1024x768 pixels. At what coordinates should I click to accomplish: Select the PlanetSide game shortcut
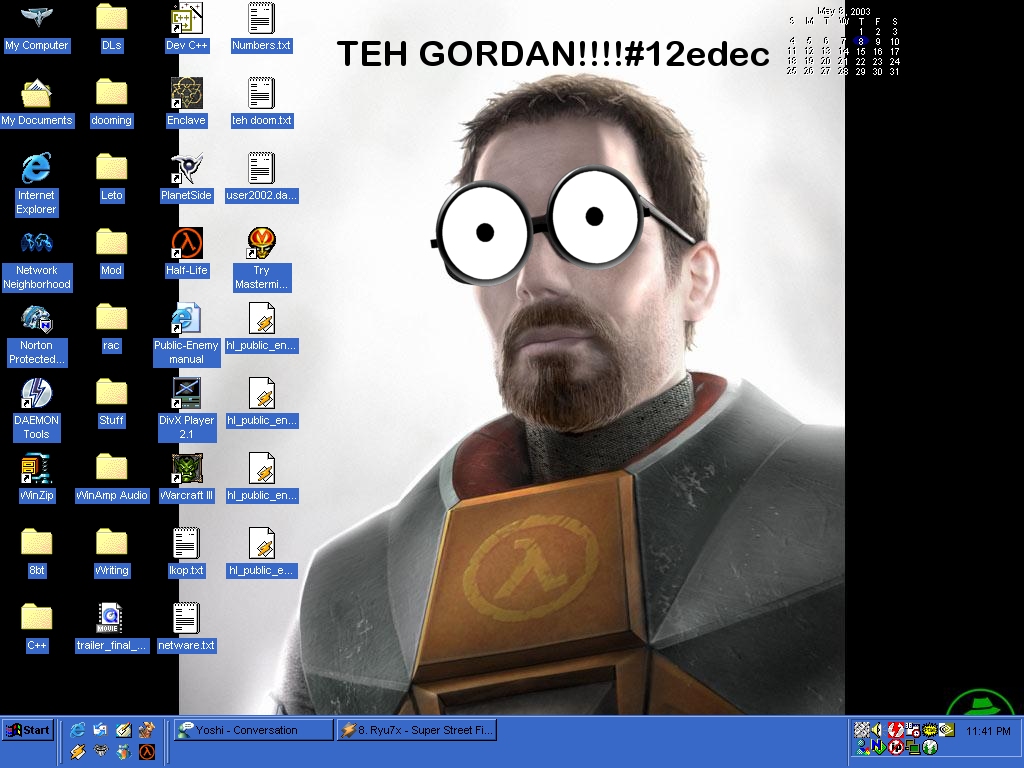tap(186, 178)
